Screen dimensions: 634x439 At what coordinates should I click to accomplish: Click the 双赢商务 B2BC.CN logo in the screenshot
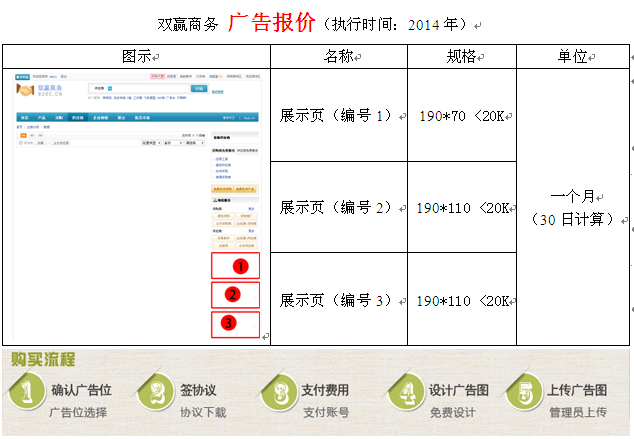pyautogui.click(x=40, y=91)
